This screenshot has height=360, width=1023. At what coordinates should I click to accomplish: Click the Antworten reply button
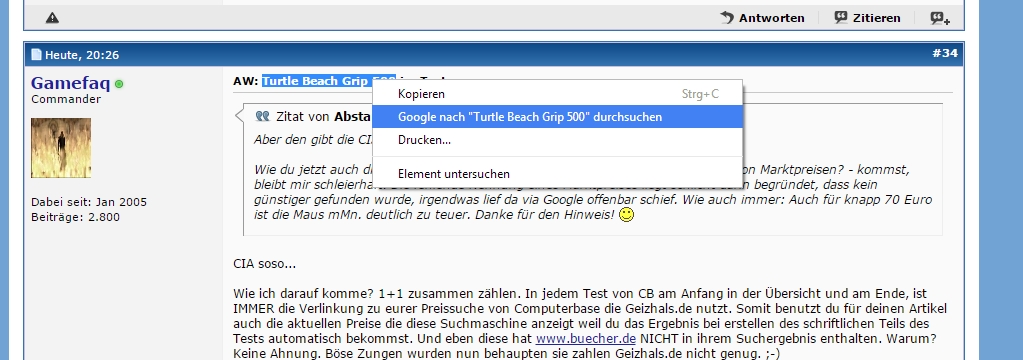click(762, 18)
